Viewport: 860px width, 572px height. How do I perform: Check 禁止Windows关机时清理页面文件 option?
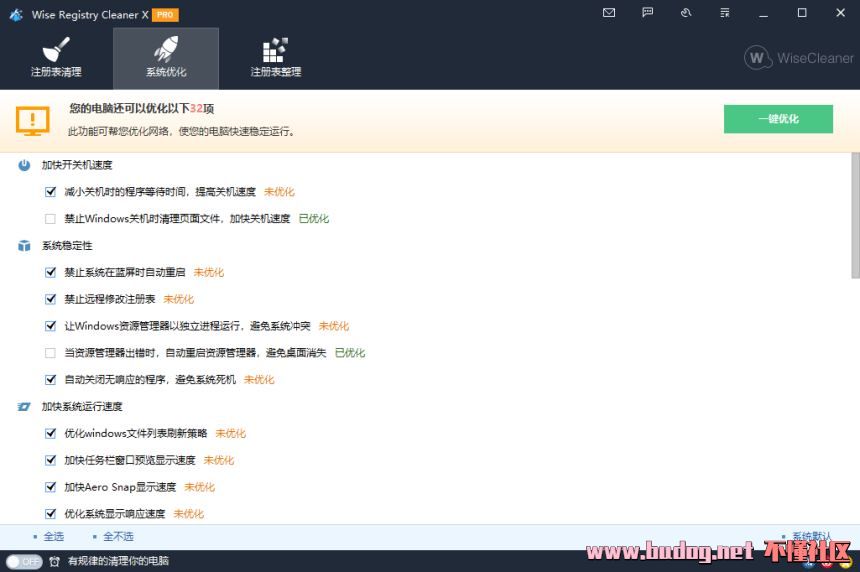tap(50, 219)
